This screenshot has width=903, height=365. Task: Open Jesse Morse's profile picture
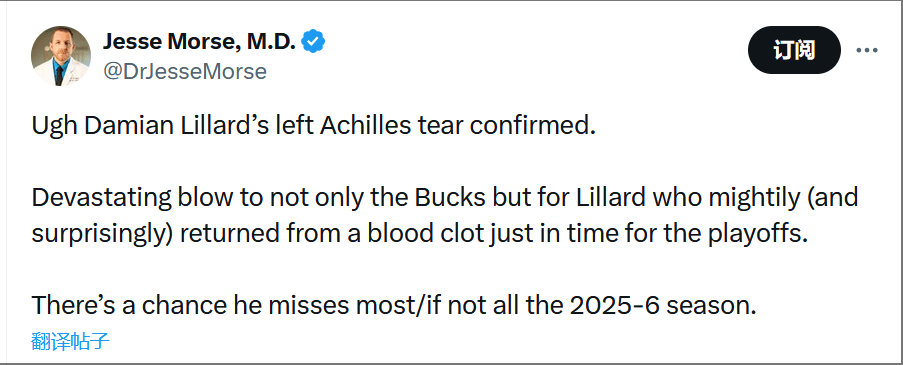(x=60, y=56)
